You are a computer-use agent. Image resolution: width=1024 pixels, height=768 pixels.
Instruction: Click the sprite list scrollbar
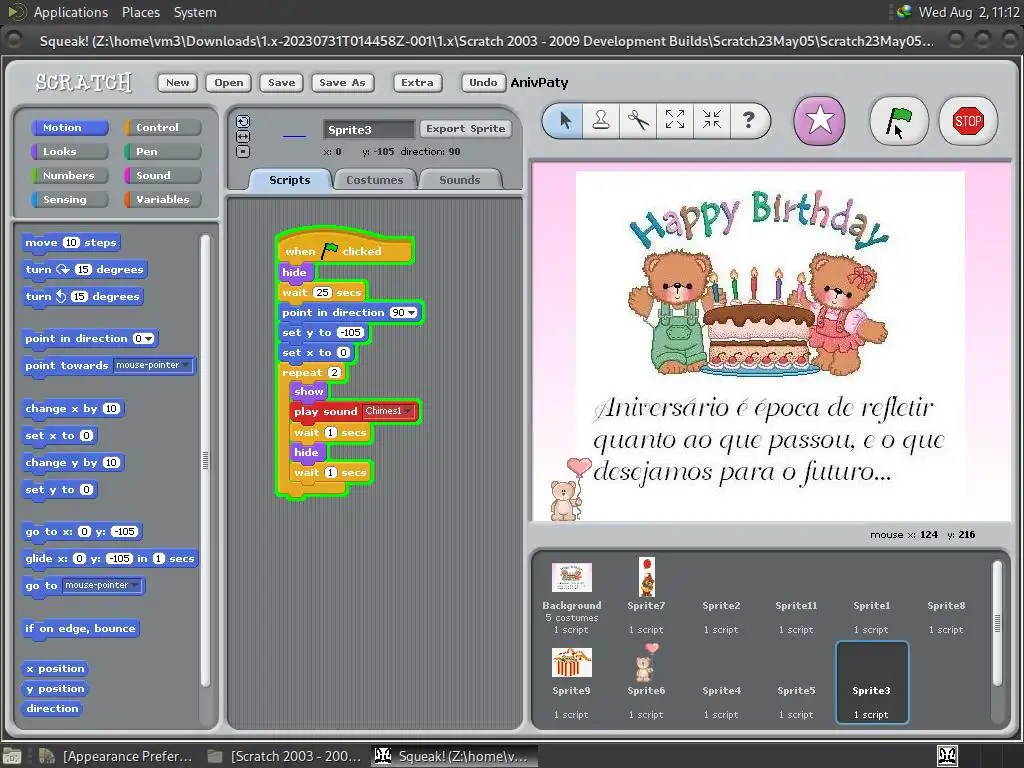pyautogui.click(x=997, y=624)
